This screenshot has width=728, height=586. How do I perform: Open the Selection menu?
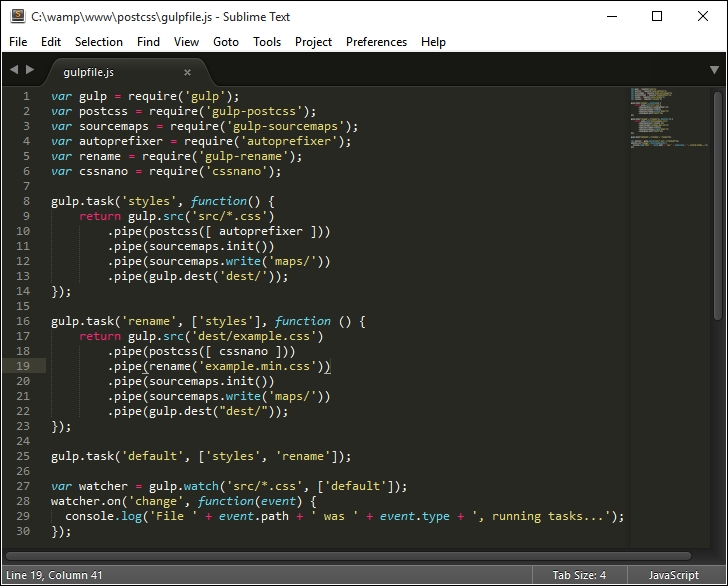tap(99, 42)
